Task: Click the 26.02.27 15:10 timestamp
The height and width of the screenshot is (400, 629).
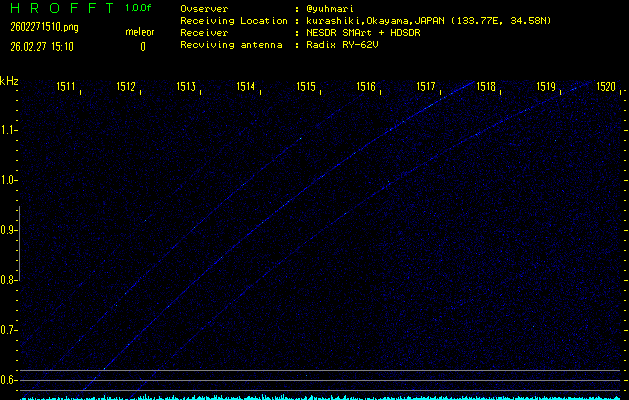Action: point(41,46)
